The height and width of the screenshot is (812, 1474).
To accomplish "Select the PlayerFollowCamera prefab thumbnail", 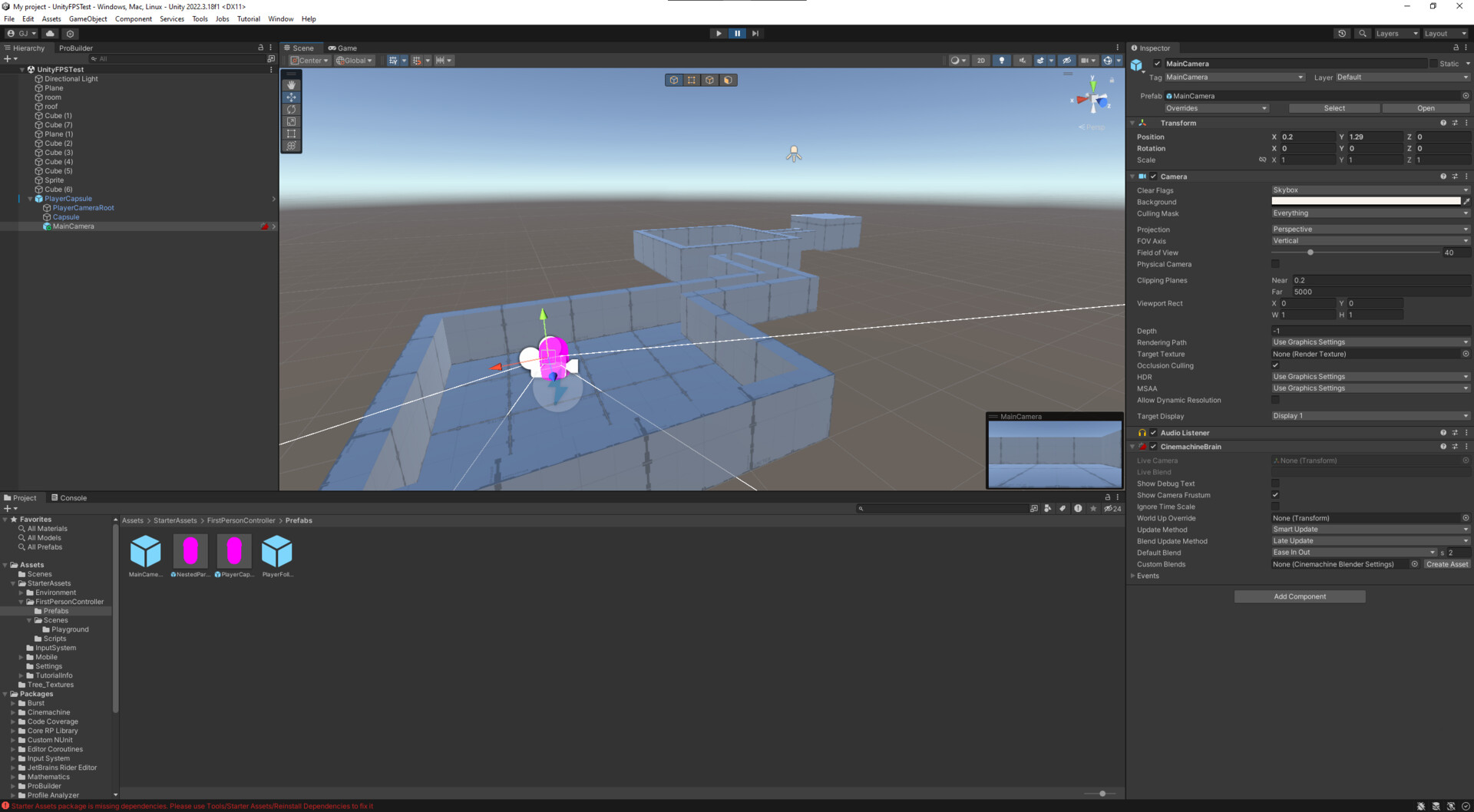I will pyautogui.click(x=278, y=551).
